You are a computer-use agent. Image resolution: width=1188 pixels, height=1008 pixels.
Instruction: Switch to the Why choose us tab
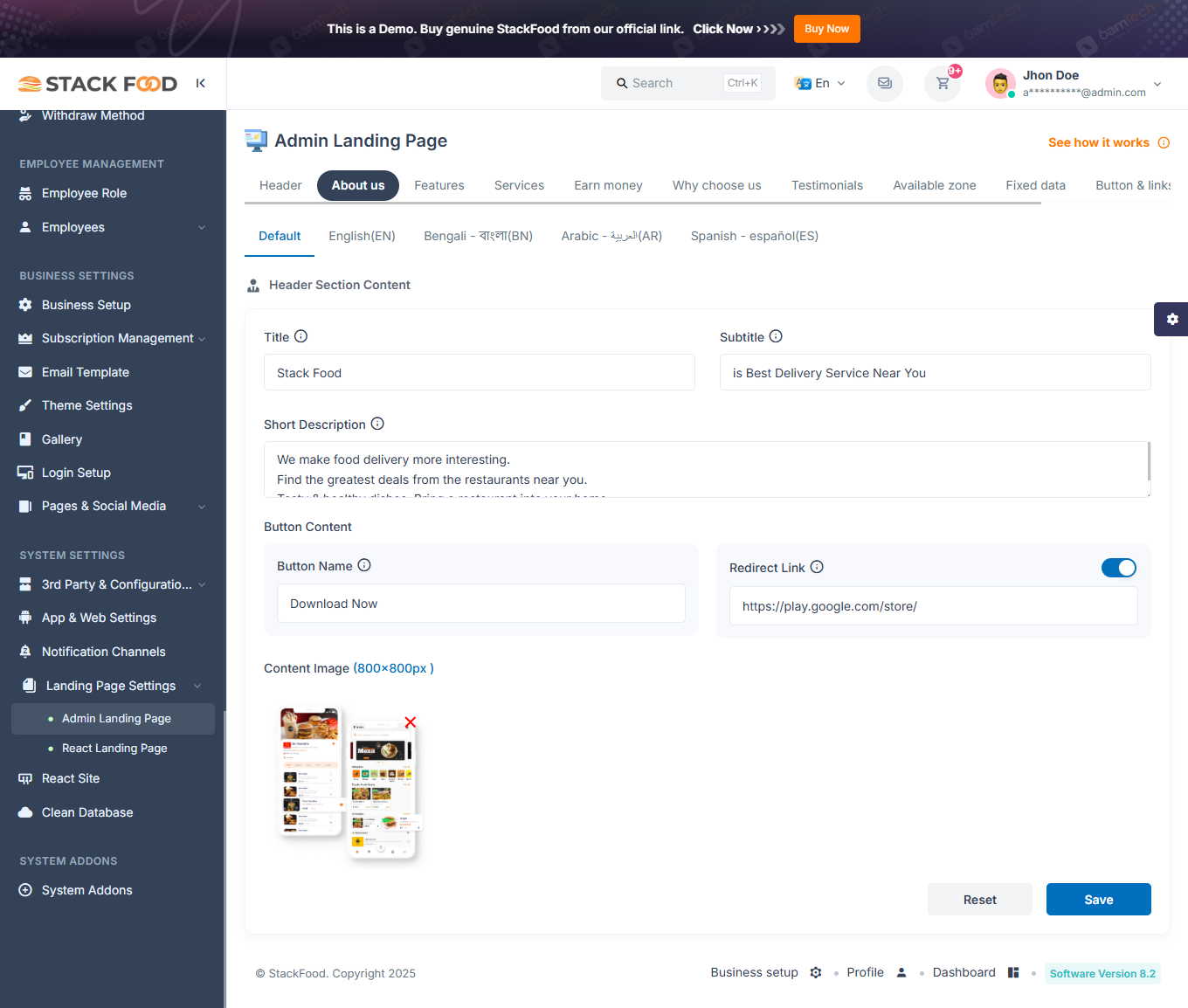pyautogui.click(x=717, y=185)
